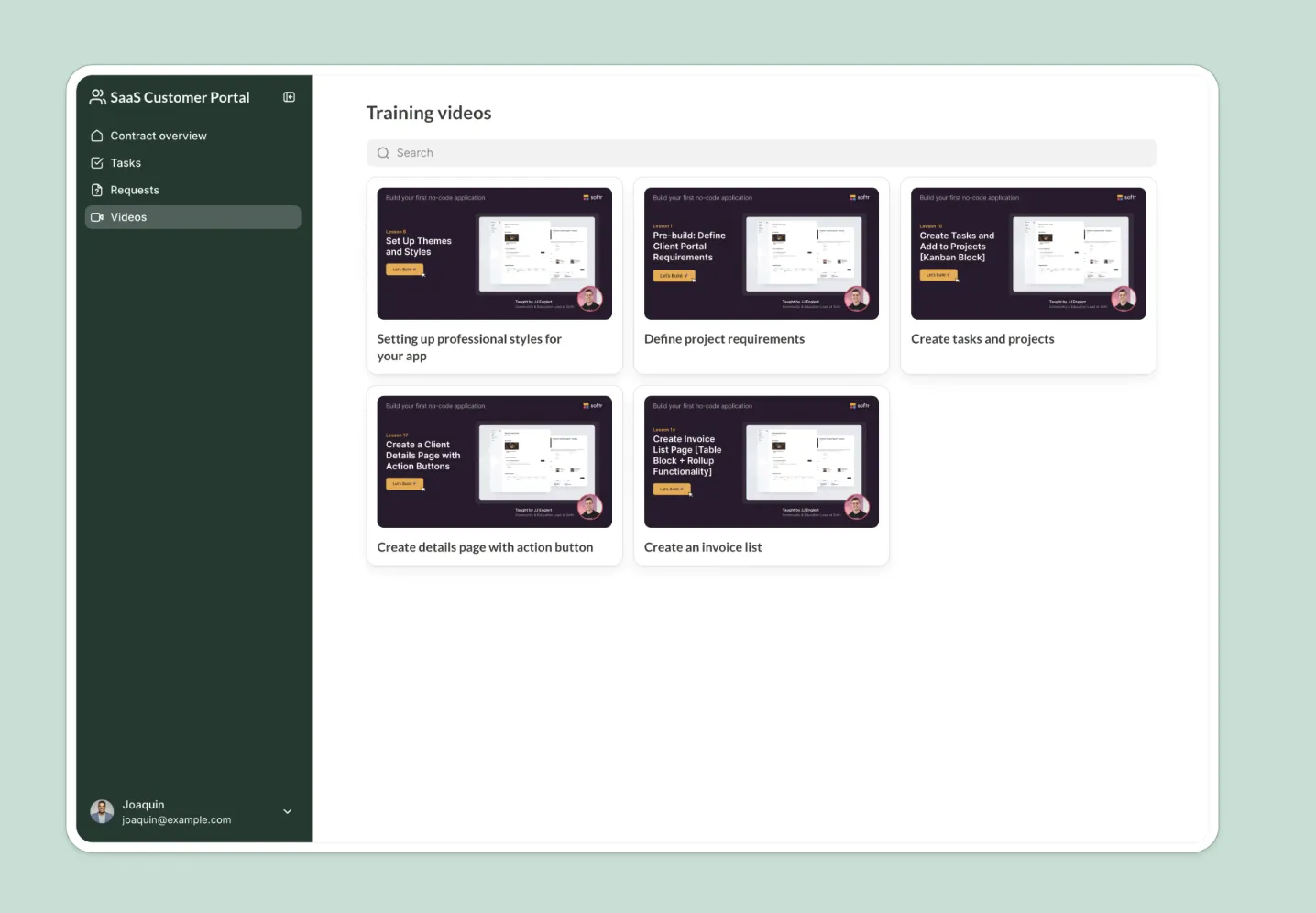Expand the Joaquin account menu chevron
Screen dimensions: 1316x913
click(x=287, y=811)
